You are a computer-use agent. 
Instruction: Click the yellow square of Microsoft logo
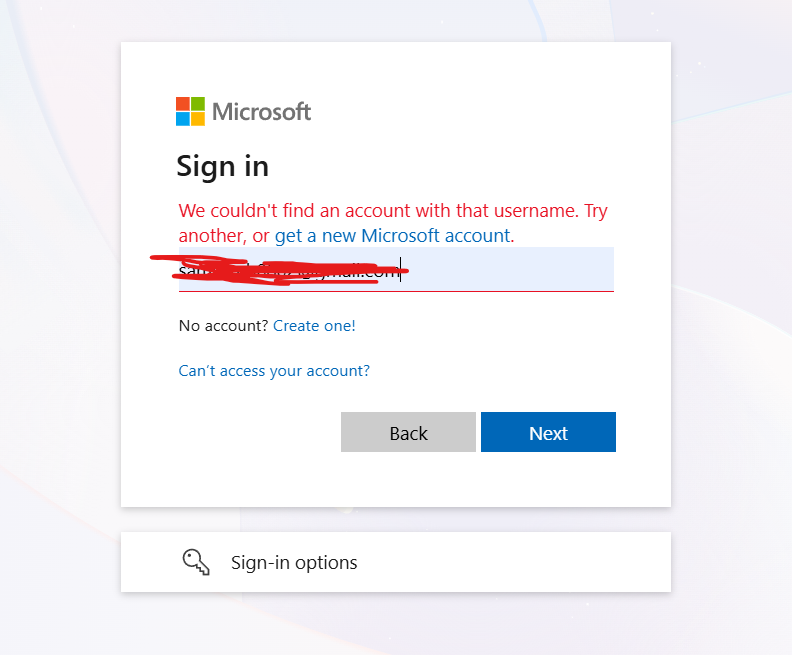[x=198, y=119]
